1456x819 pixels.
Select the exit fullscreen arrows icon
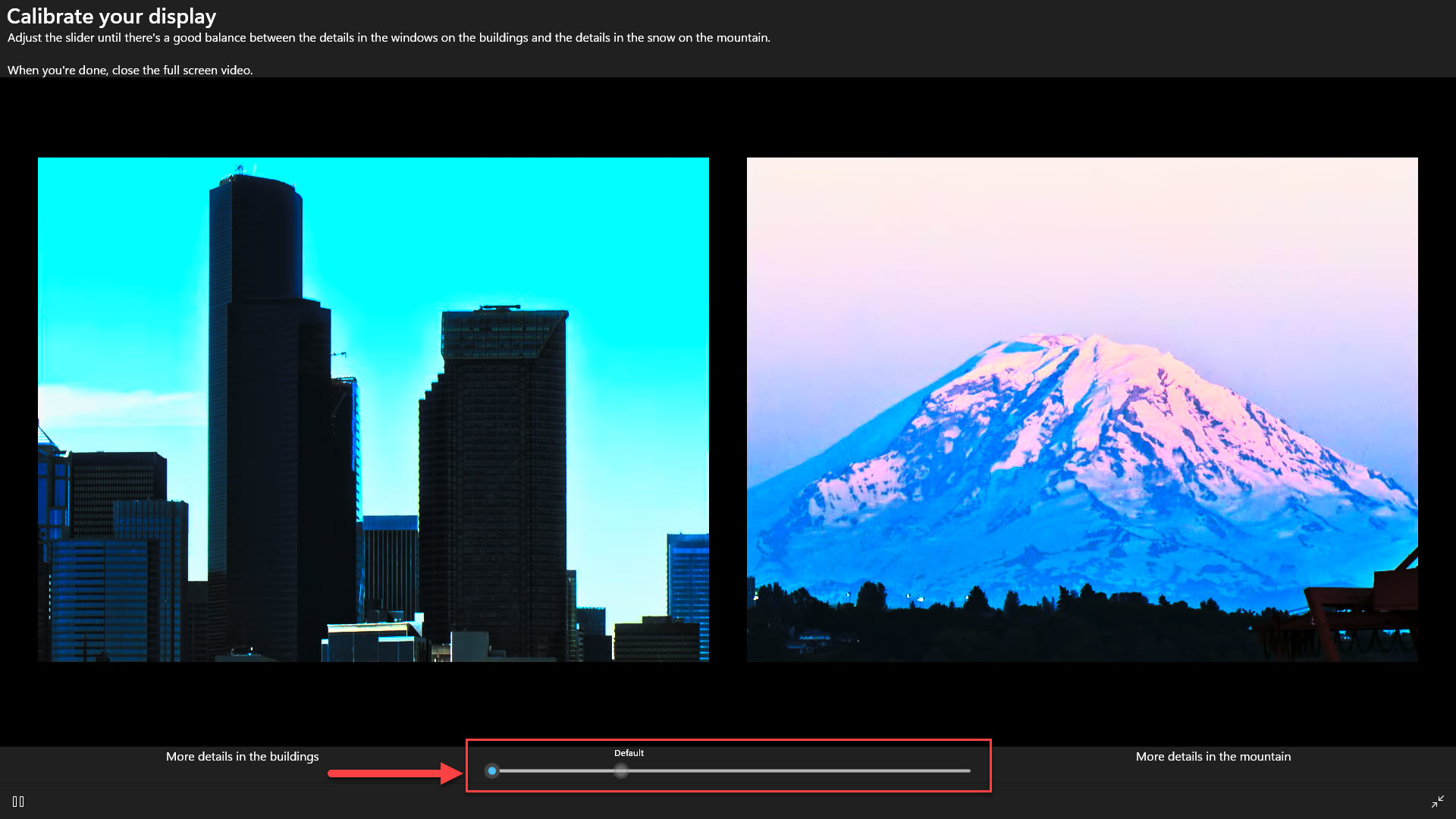tap(1439, 801)
